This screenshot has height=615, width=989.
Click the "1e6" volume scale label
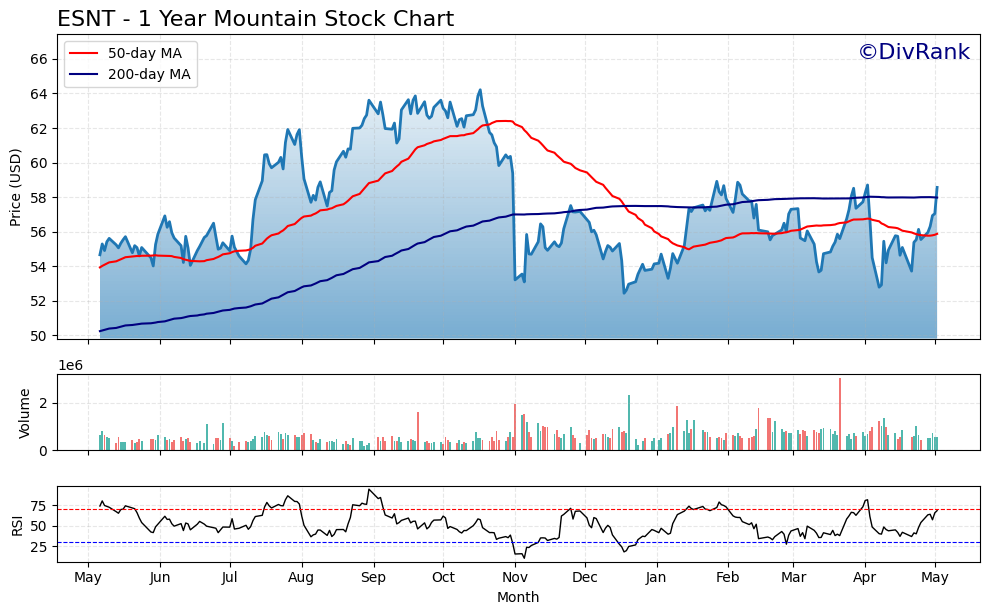point(71,366)
